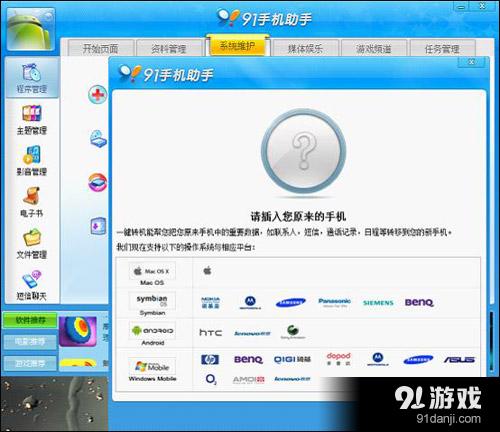Click the Sony Ericsson brand logo

point(293,332)
